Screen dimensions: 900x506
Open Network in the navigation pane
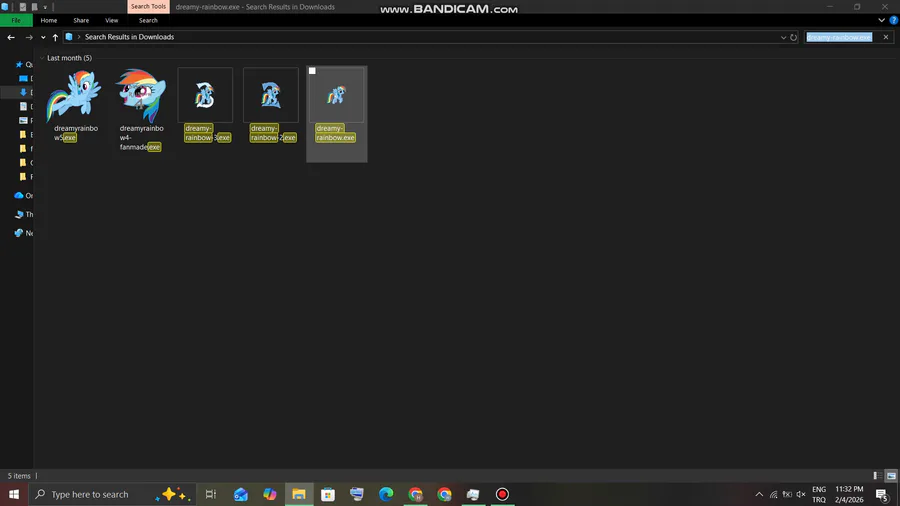(24, 233)
